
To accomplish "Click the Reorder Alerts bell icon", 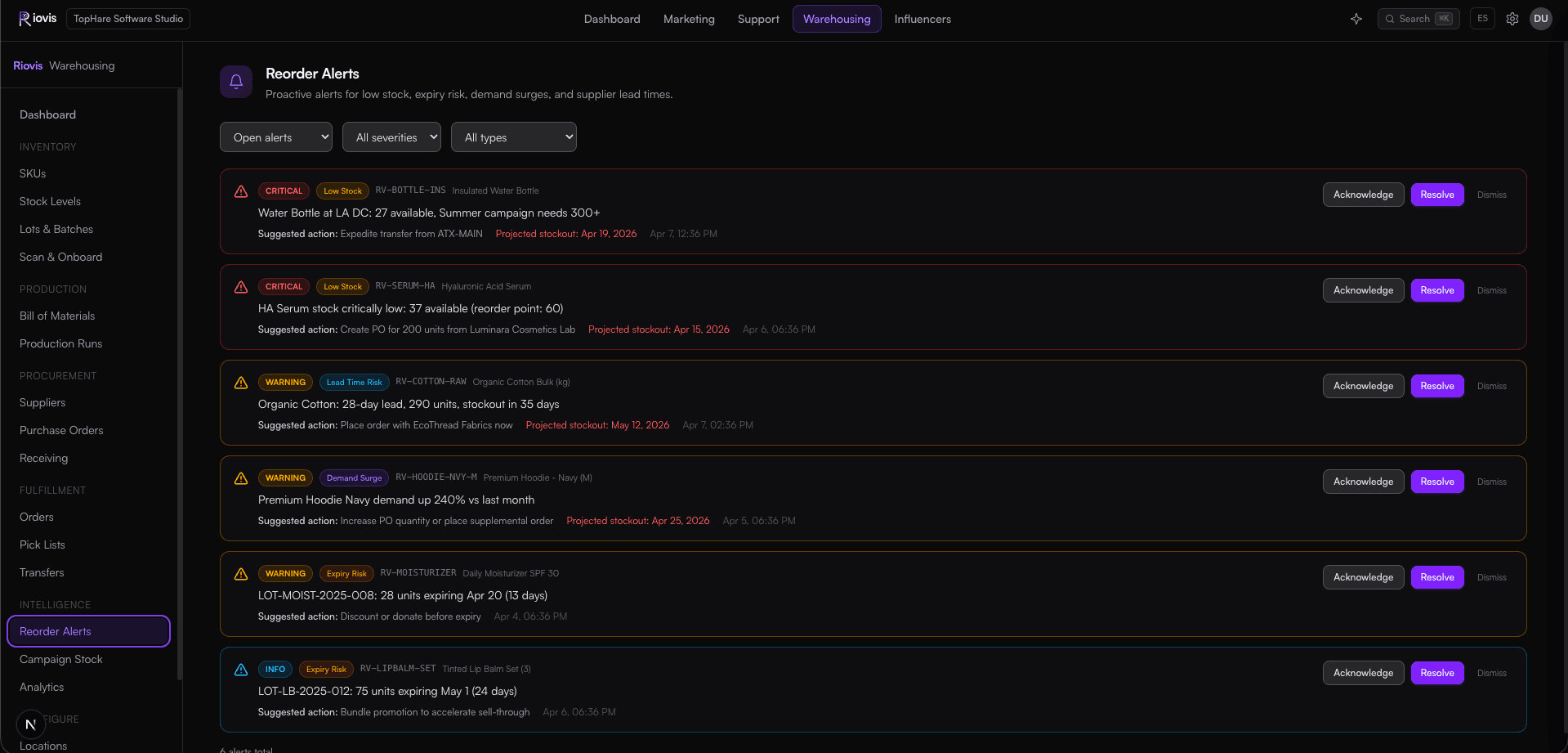I will 236,82.
